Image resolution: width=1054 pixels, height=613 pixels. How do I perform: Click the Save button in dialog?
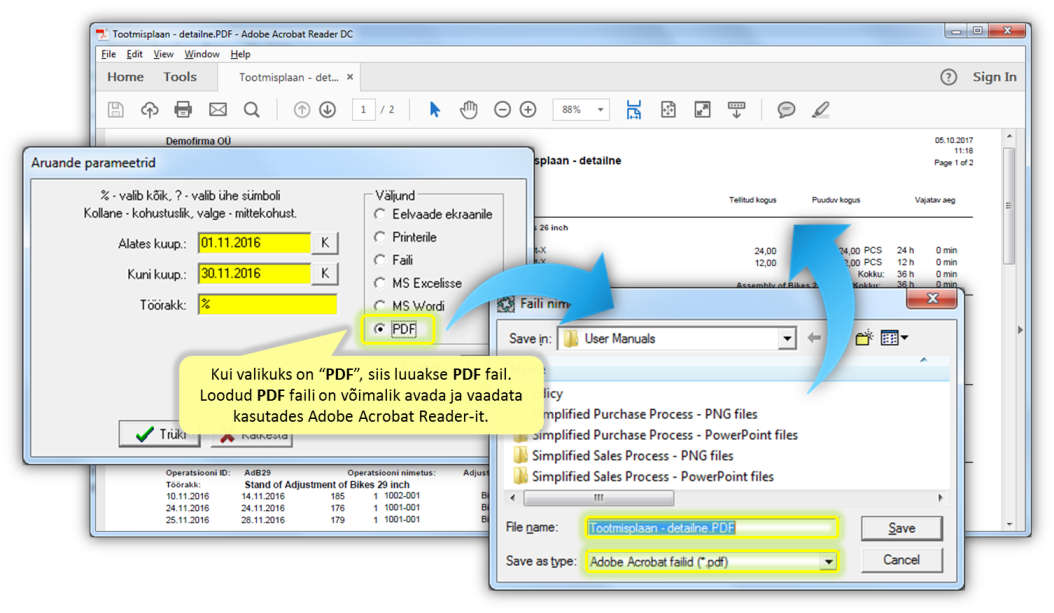[x=901, y=528]
